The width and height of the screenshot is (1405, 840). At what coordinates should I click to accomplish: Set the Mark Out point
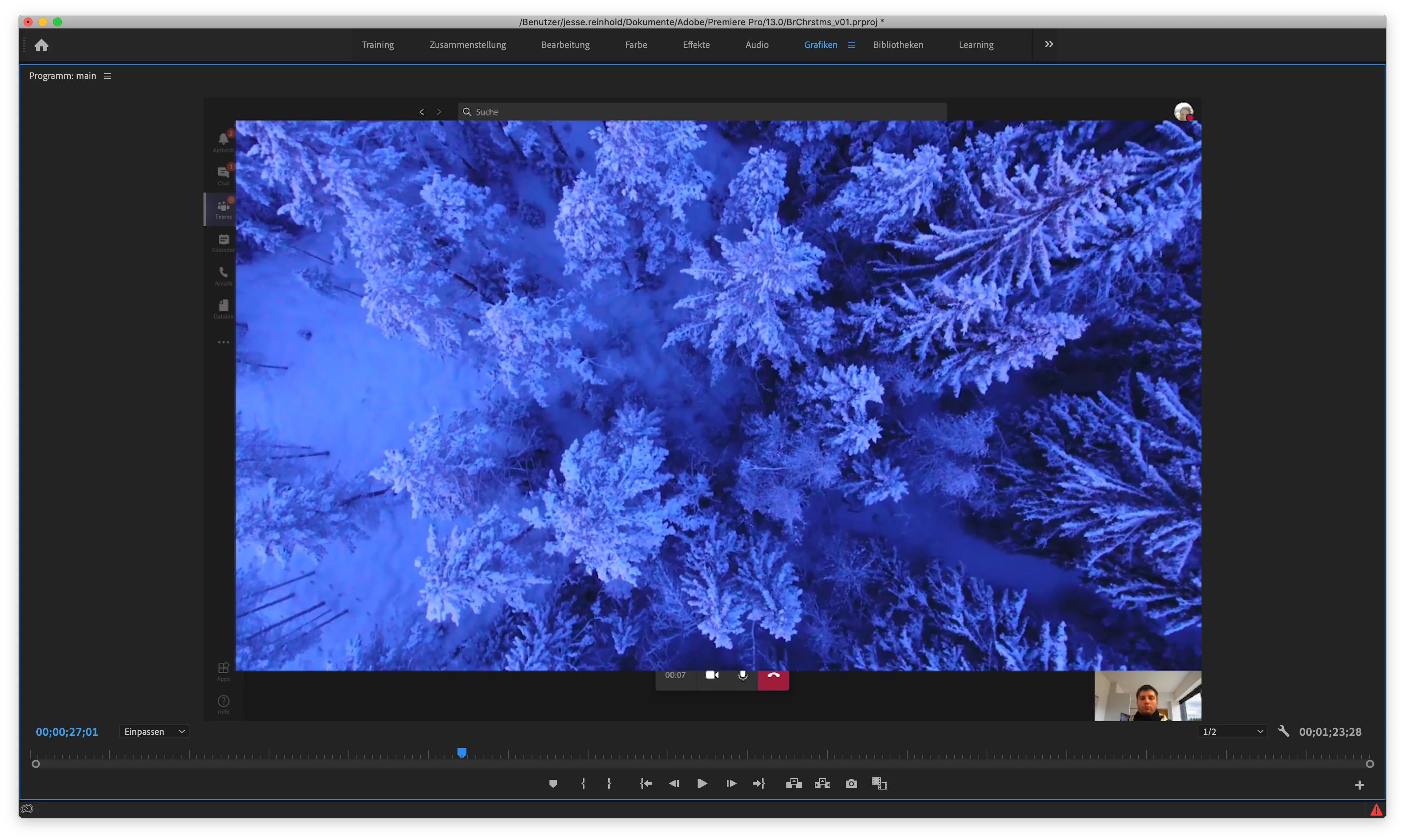coord(609,783)
